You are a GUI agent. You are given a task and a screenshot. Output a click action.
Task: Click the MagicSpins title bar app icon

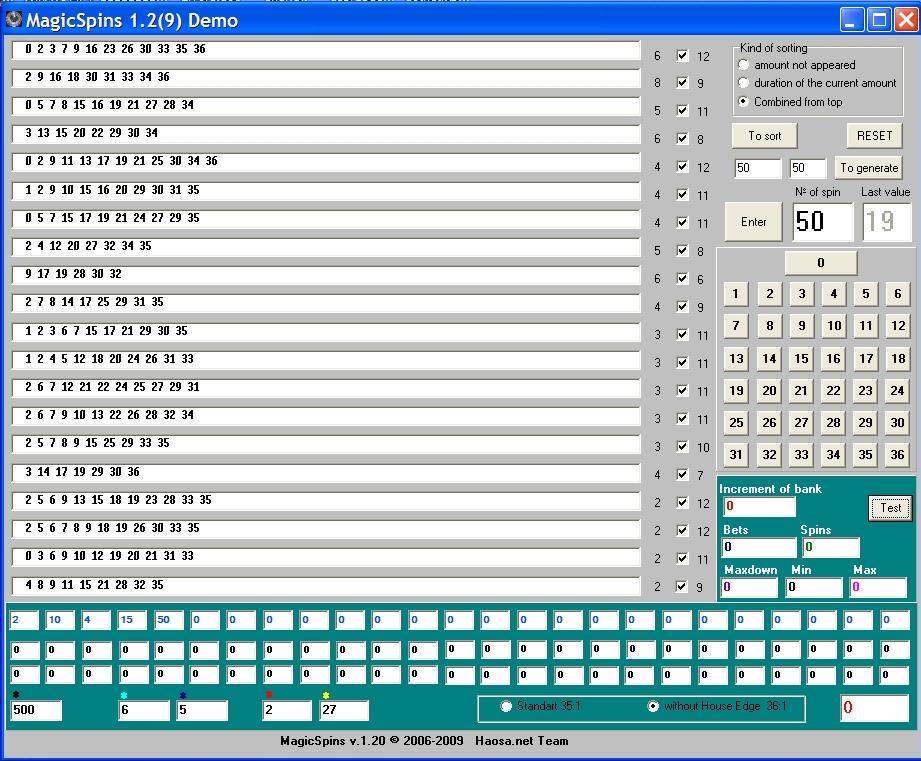pos(13,19)
